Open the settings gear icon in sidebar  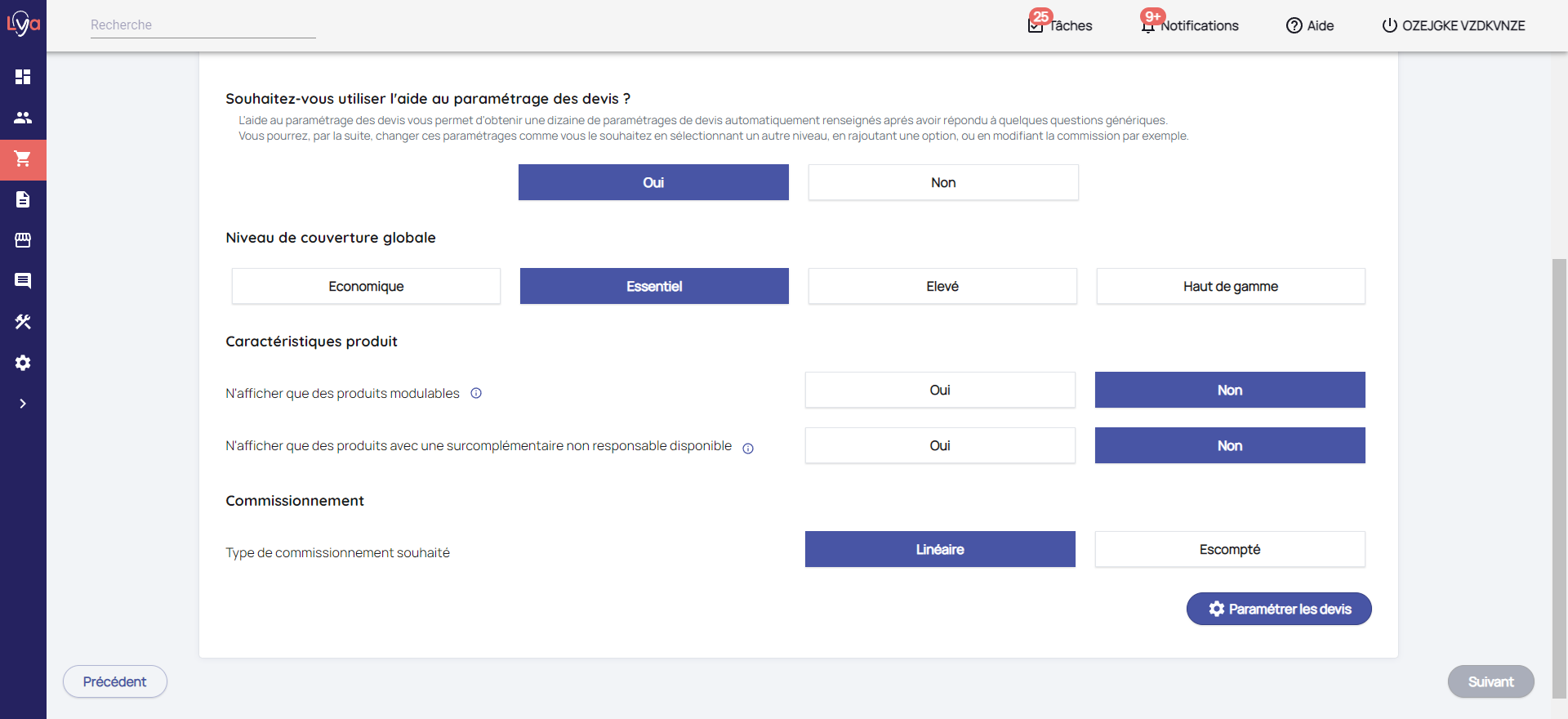23,363
